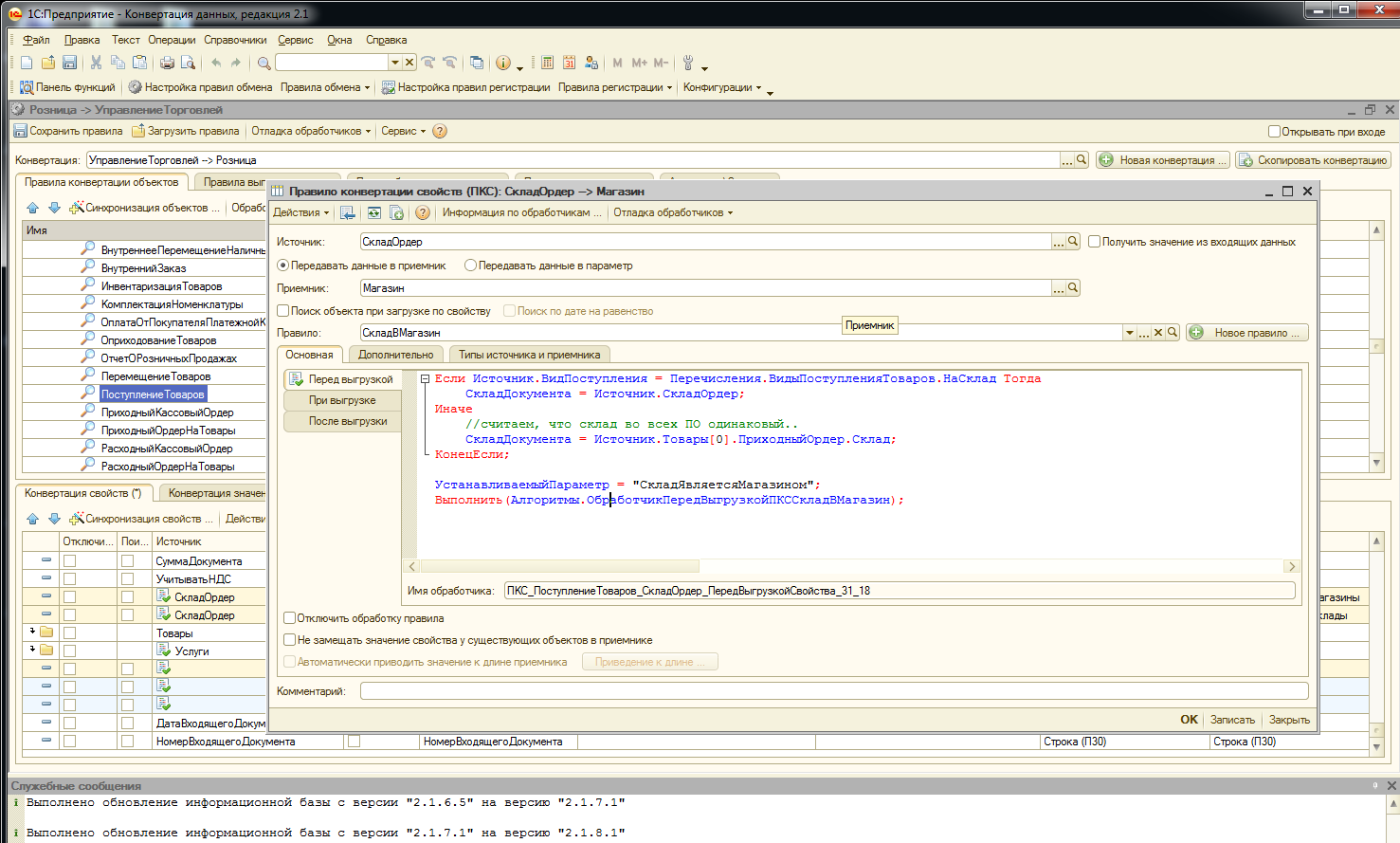Viewport: 1400px width, 843px height.
Task: Click magnifier icon next to Источник field
Action: [x=1073, y=242]
